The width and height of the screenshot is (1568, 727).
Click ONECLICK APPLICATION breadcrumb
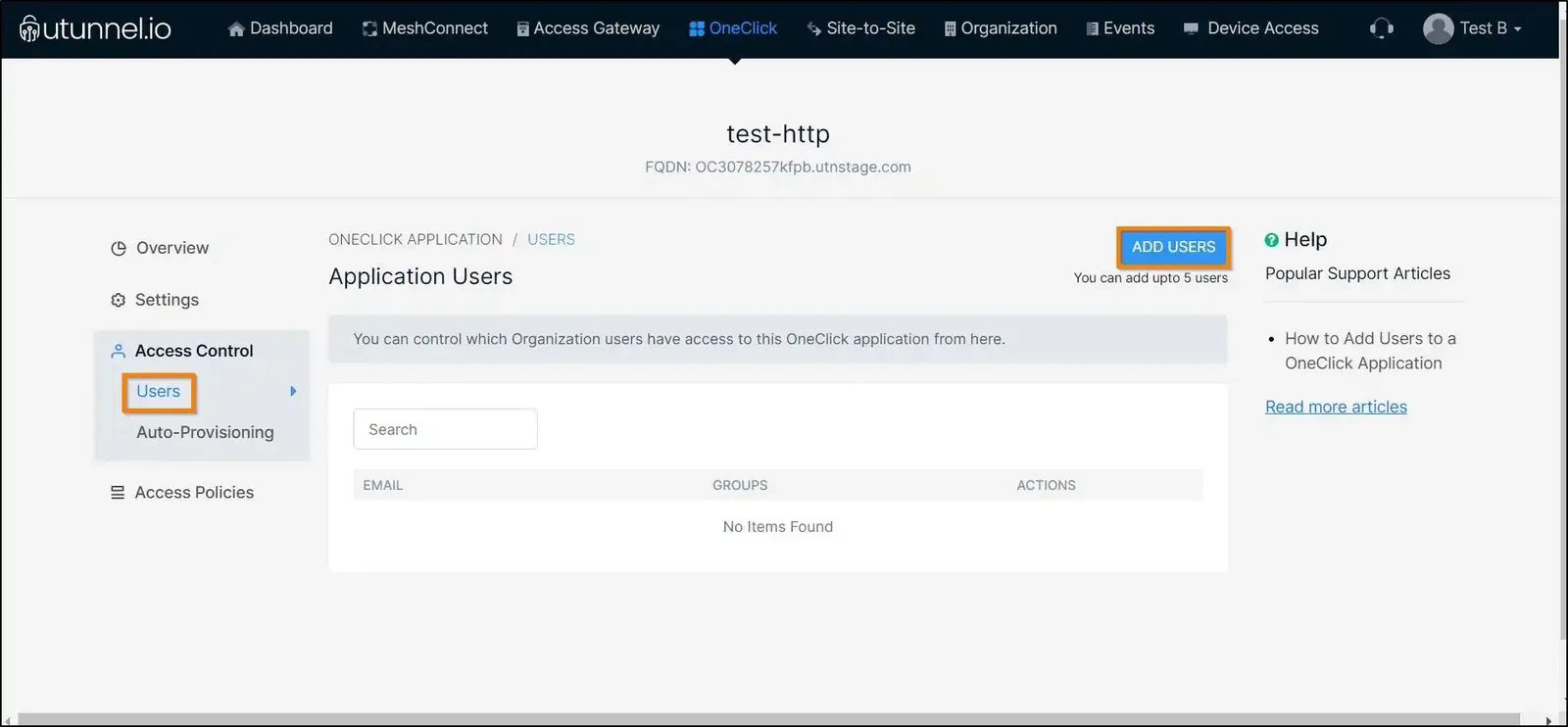click(x=416, y=239)
